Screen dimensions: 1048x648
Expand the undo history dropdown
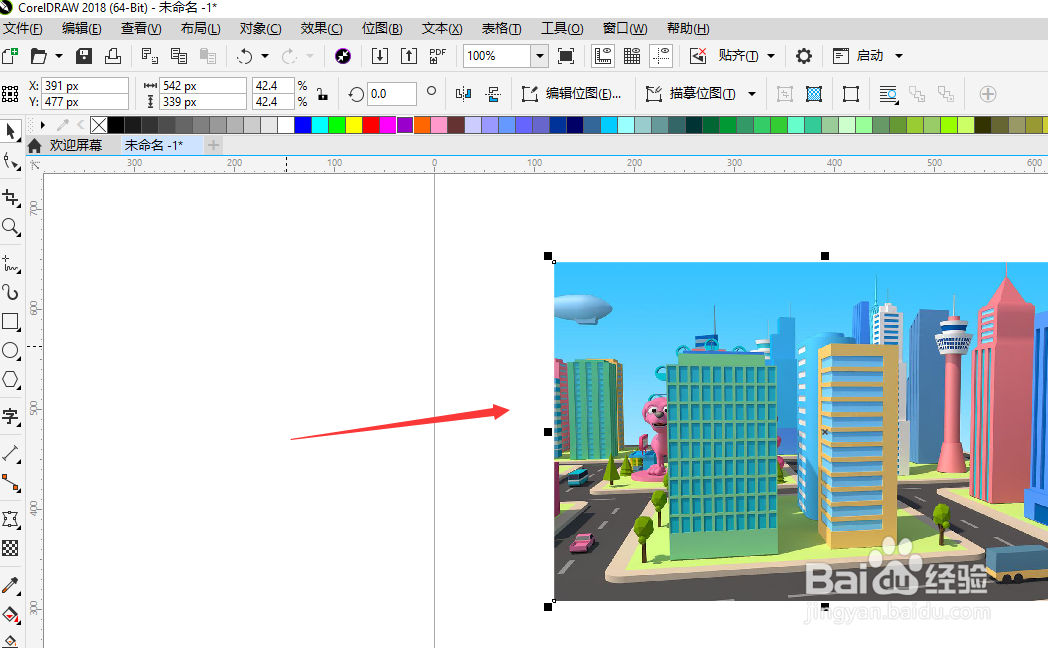point(265,56)
